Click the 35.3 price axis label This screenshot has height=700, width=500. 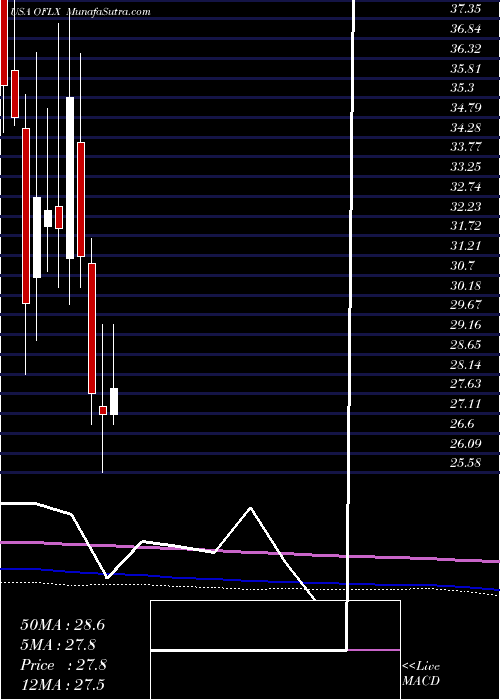point(462,88)
